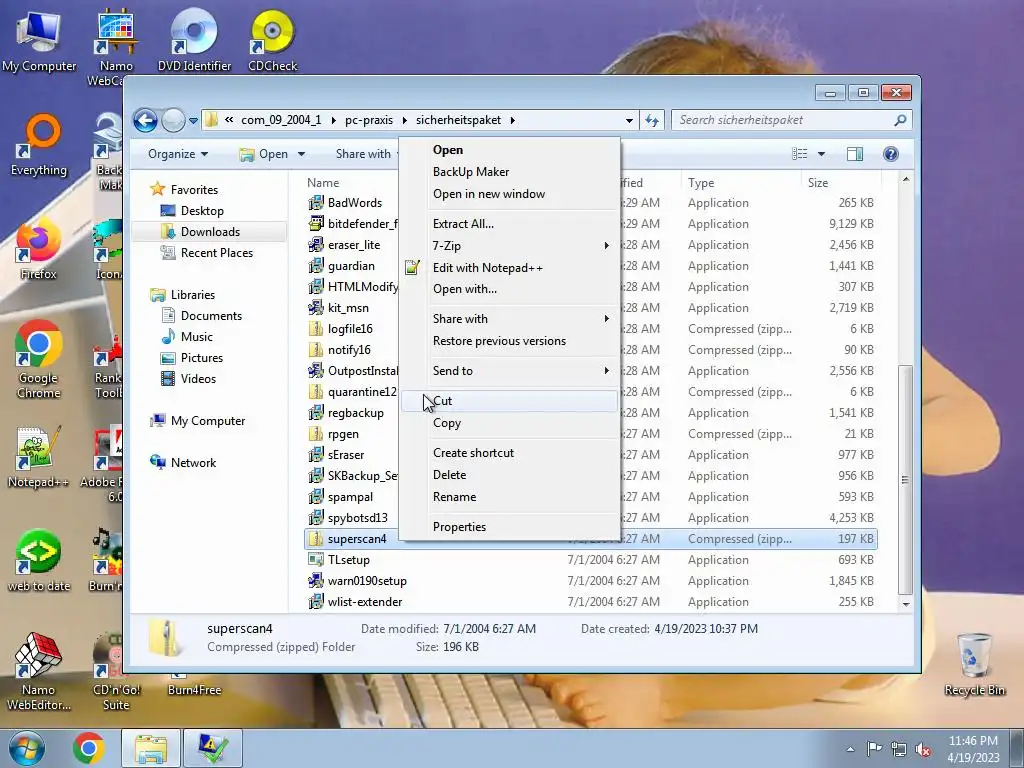Image resolution: width=1024 pixels, height=768 pixels.
Task: Select the wlist-extender file row
Action: [x=591, y=601]
